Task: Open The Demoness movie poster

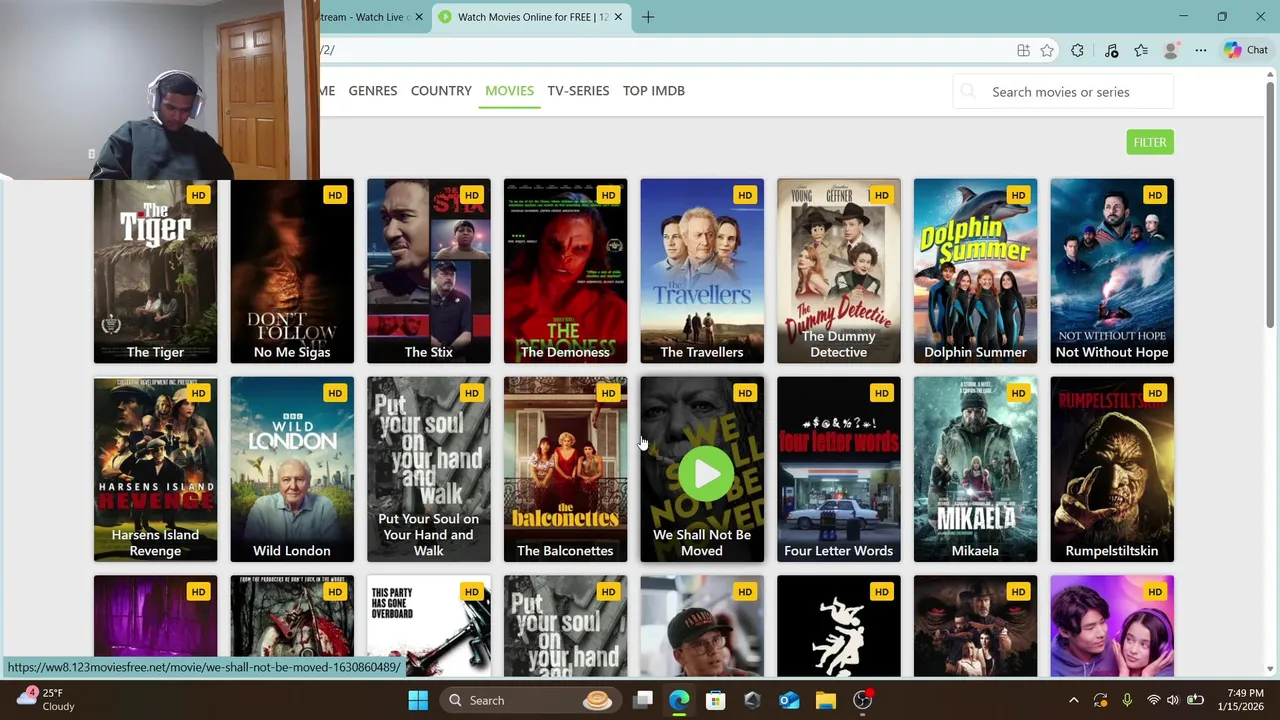Action: 565,270
